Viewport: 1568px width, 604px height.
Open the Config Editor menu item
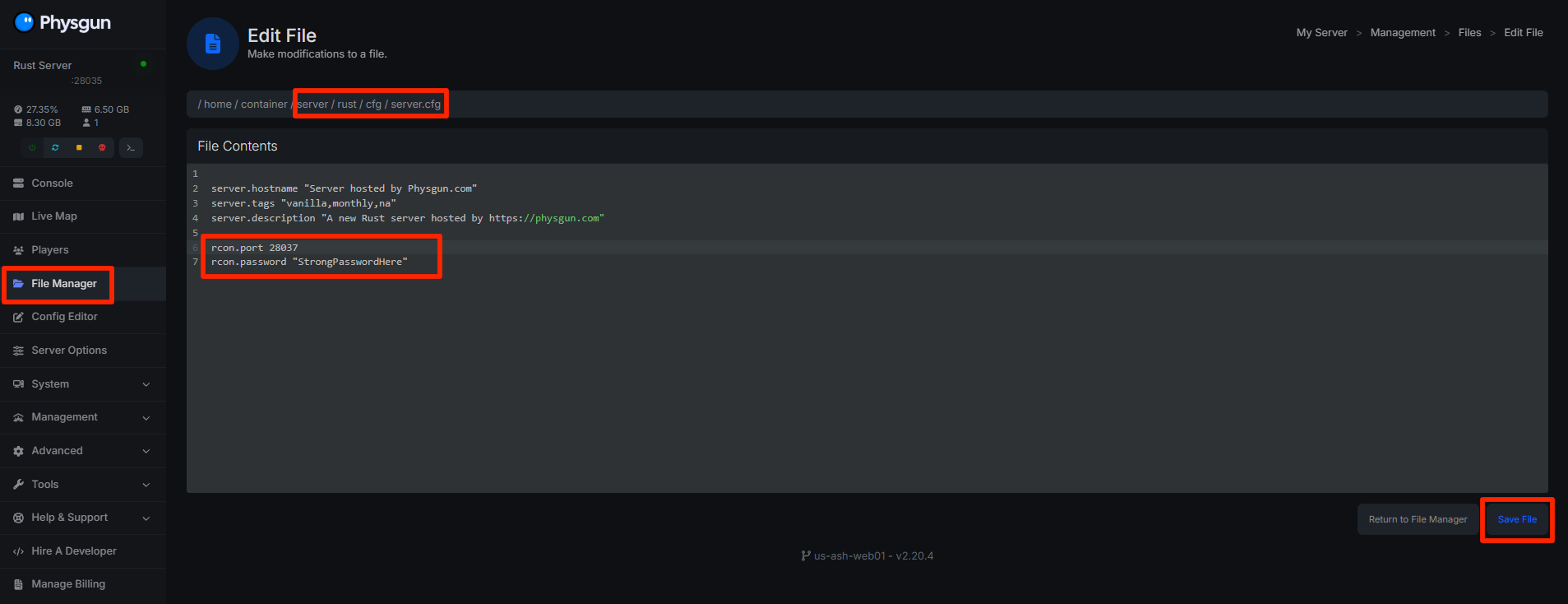click(64, 317)
